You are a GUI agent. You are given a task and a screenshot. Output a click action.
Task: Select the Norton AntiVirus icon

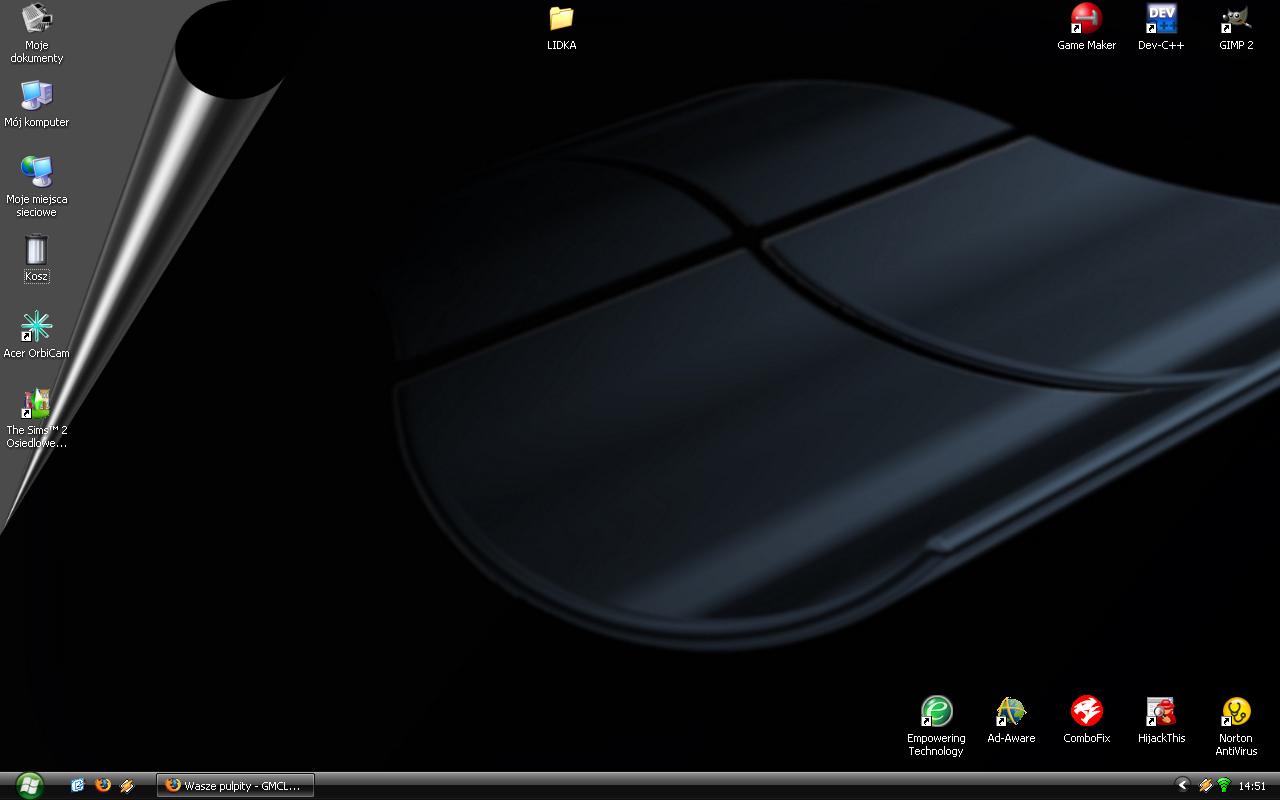point(1236,712)
